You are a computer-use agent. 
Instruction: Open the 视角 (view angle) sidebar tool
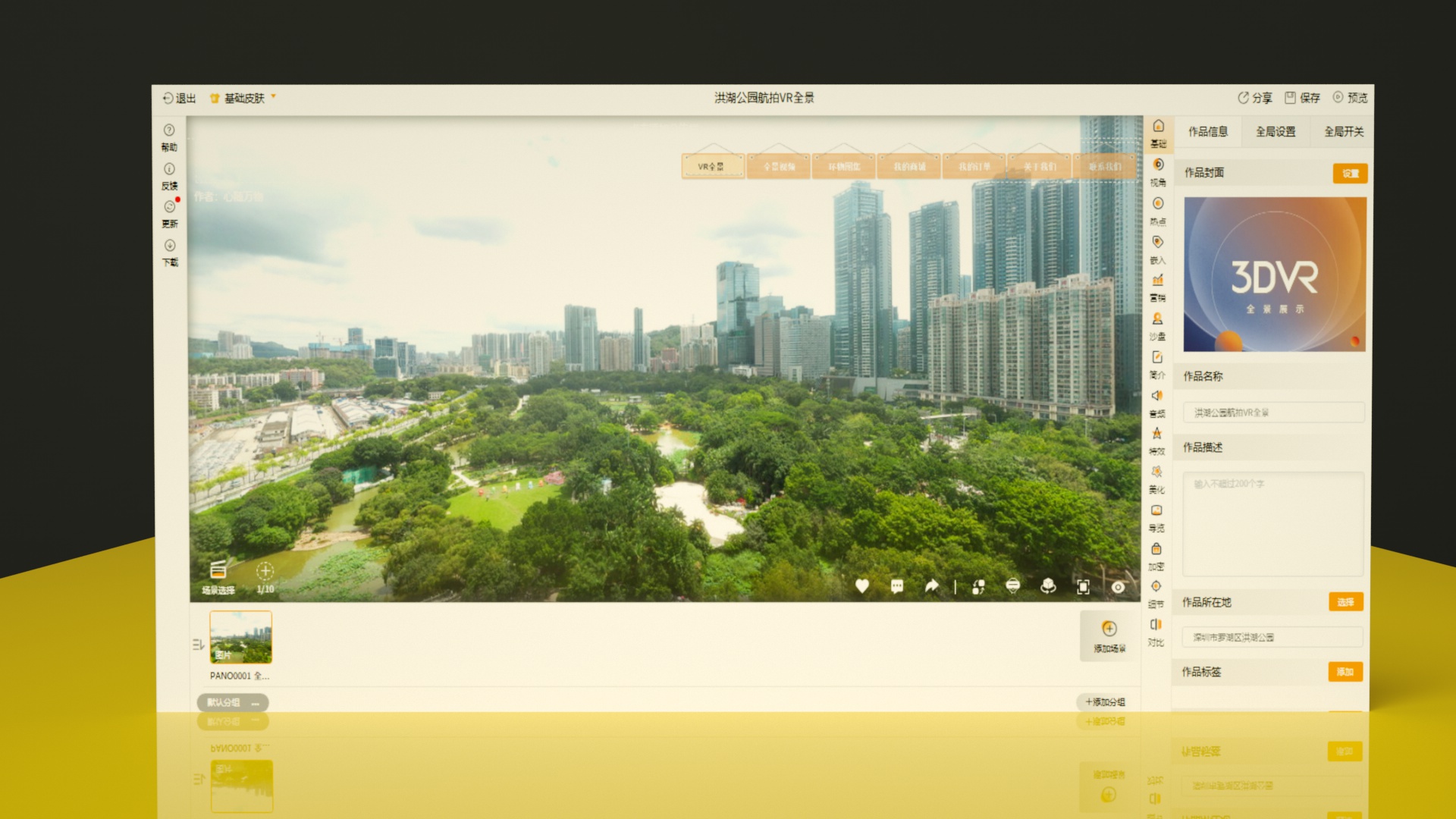tap(1158, 172)
